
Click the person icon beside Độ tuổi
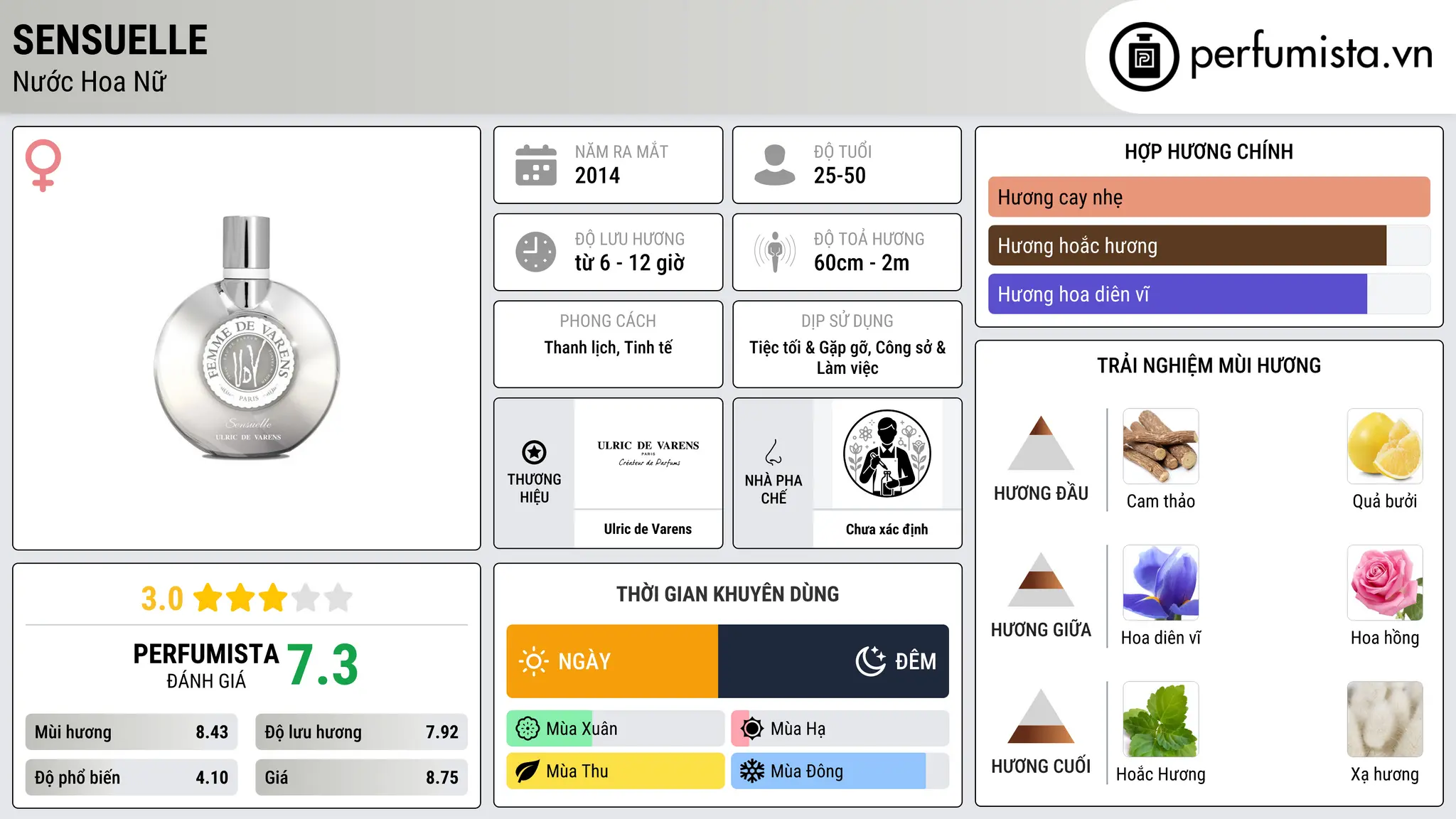(x=774, y=165)
